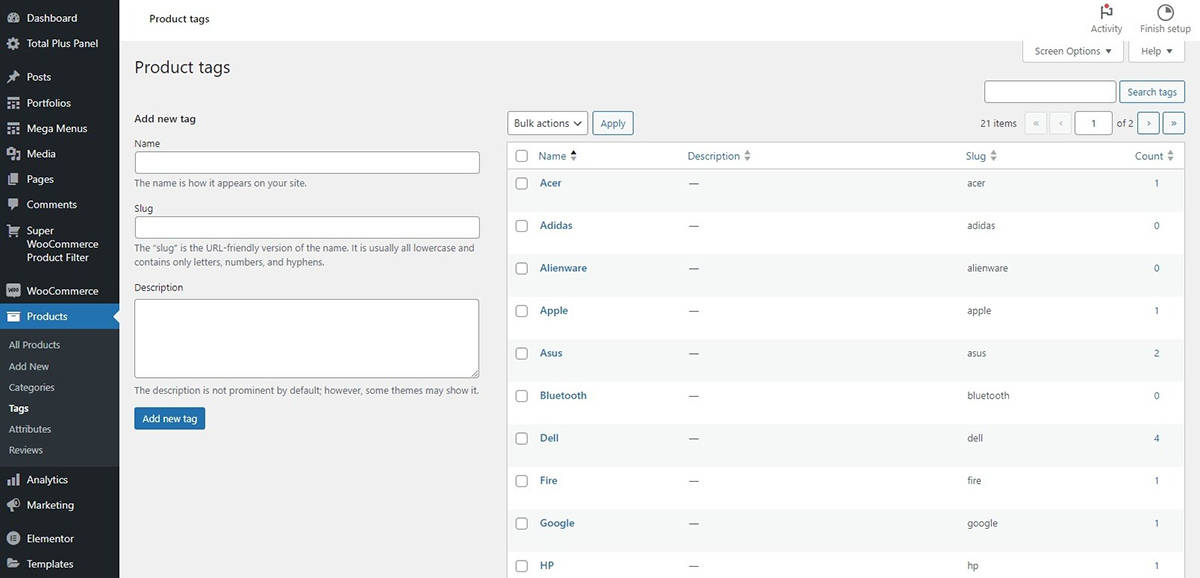
Task: Click the Asus count 2 link
Action: click(1157, 353)
